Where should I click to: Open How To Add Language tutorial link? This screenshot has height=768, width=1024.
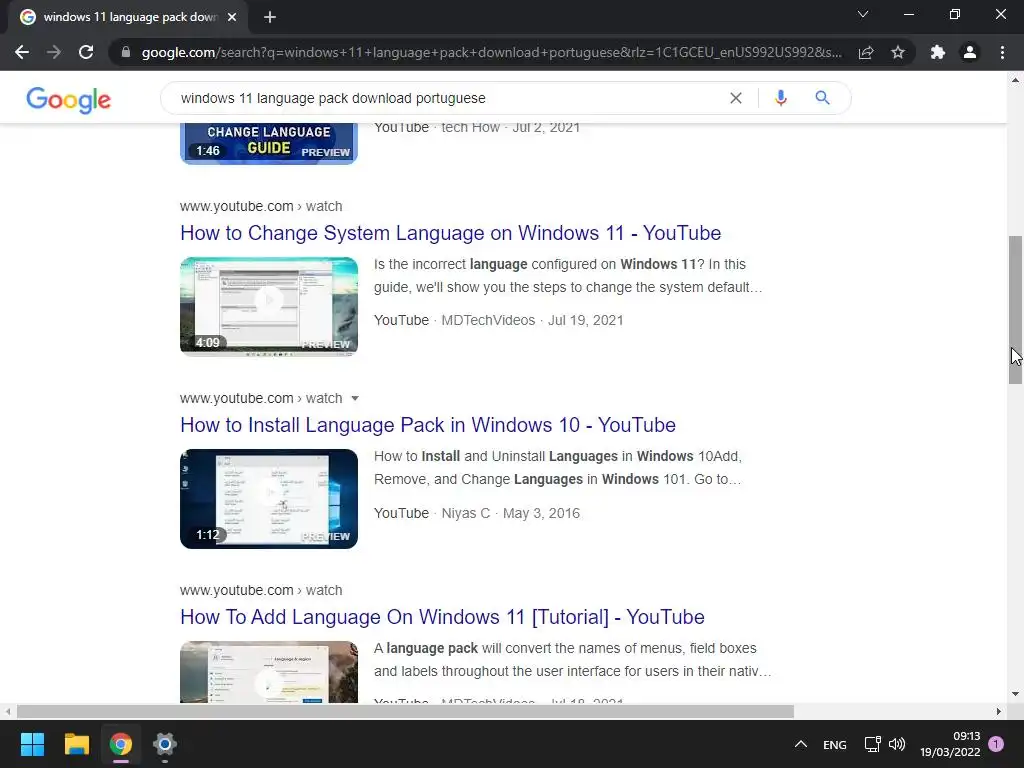point(442,617)
